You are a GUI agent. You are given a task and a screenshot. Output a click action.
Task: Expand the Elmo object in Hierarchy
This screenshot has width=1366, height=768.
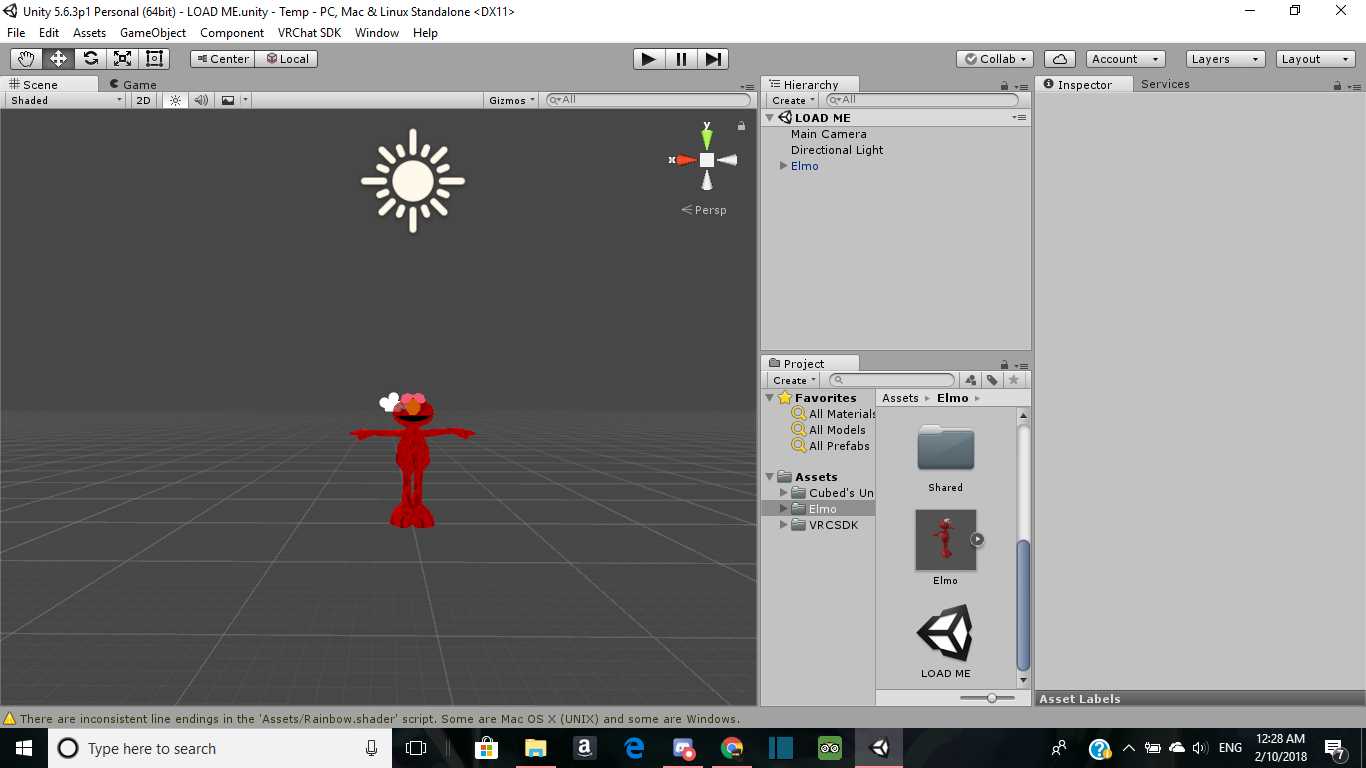pos(783,166)
